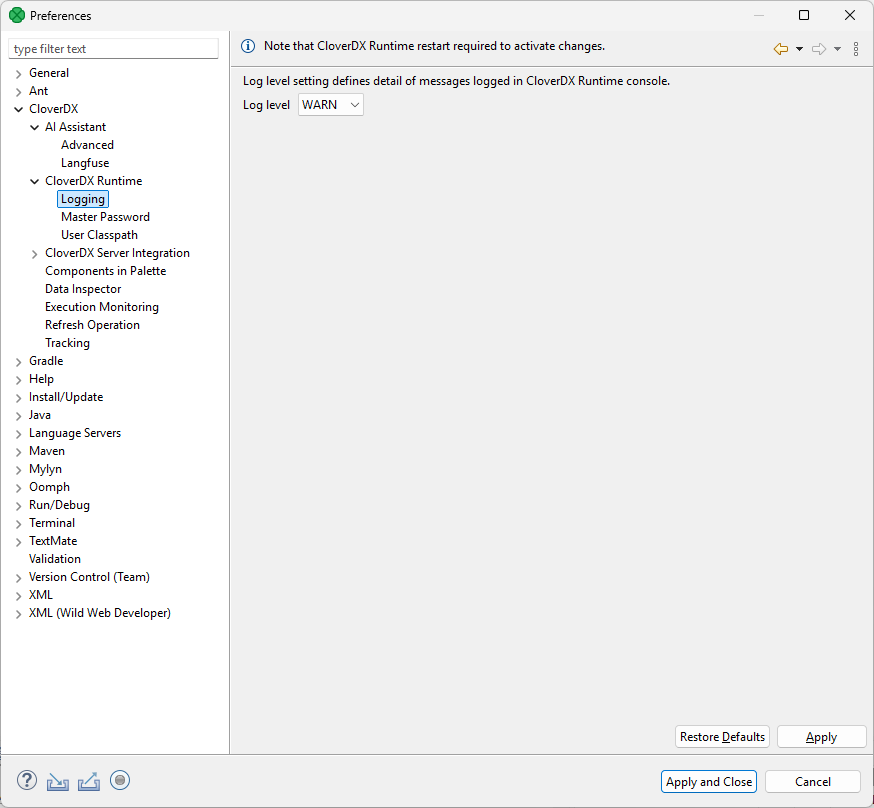The image size is (874, 808).
Task: Collapse the CloverDX tree node
Action: (x=18, y=109)
